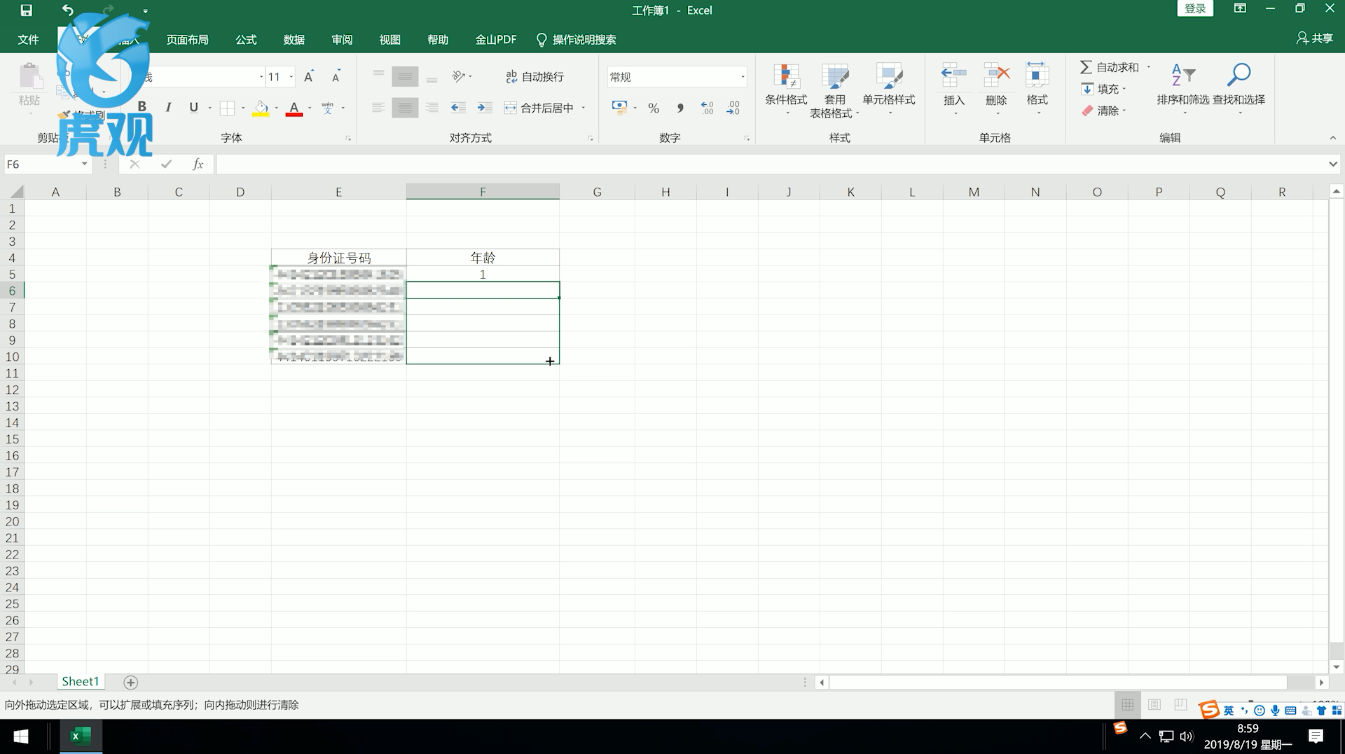Click 删除 delete cells button
The height and width of the screenshot is (754, 1345).
coord(996,88)
